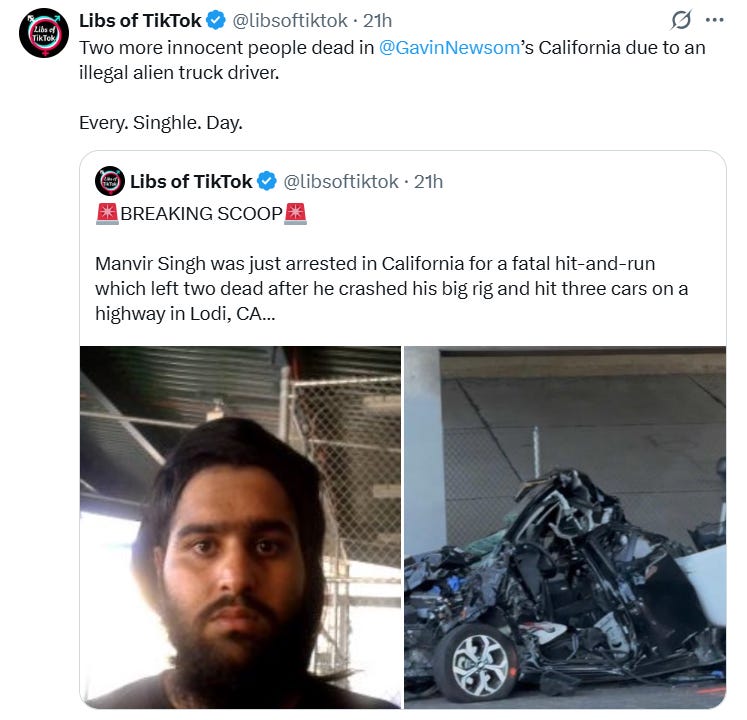Click the BREAKING SCOOP headline text
The image size is (747, 720).
pyautogui.click(x=201, y=213)
